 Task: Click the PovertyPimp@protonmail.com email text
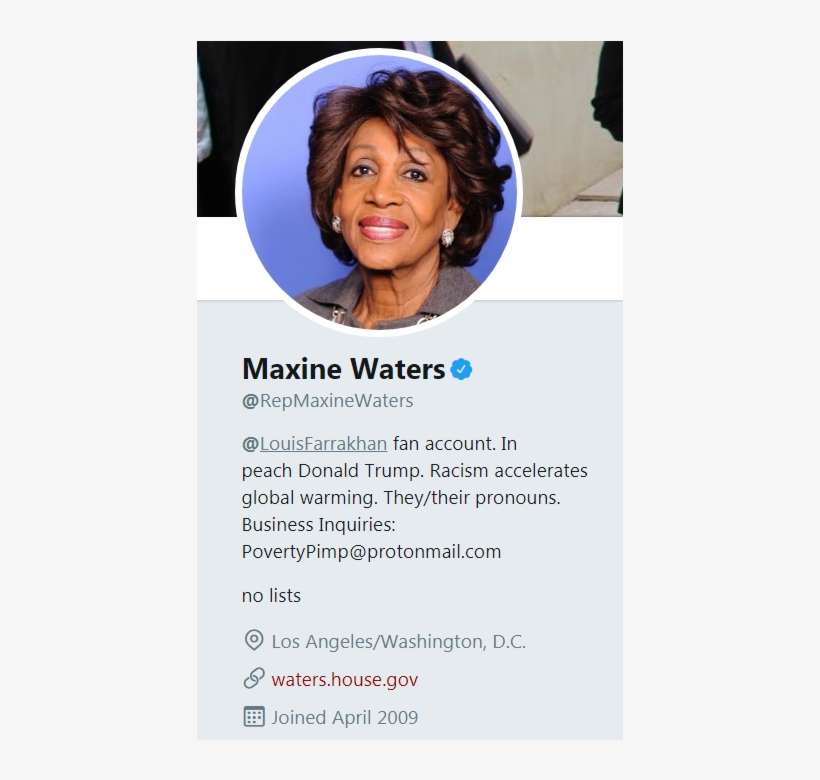(371, 552)
